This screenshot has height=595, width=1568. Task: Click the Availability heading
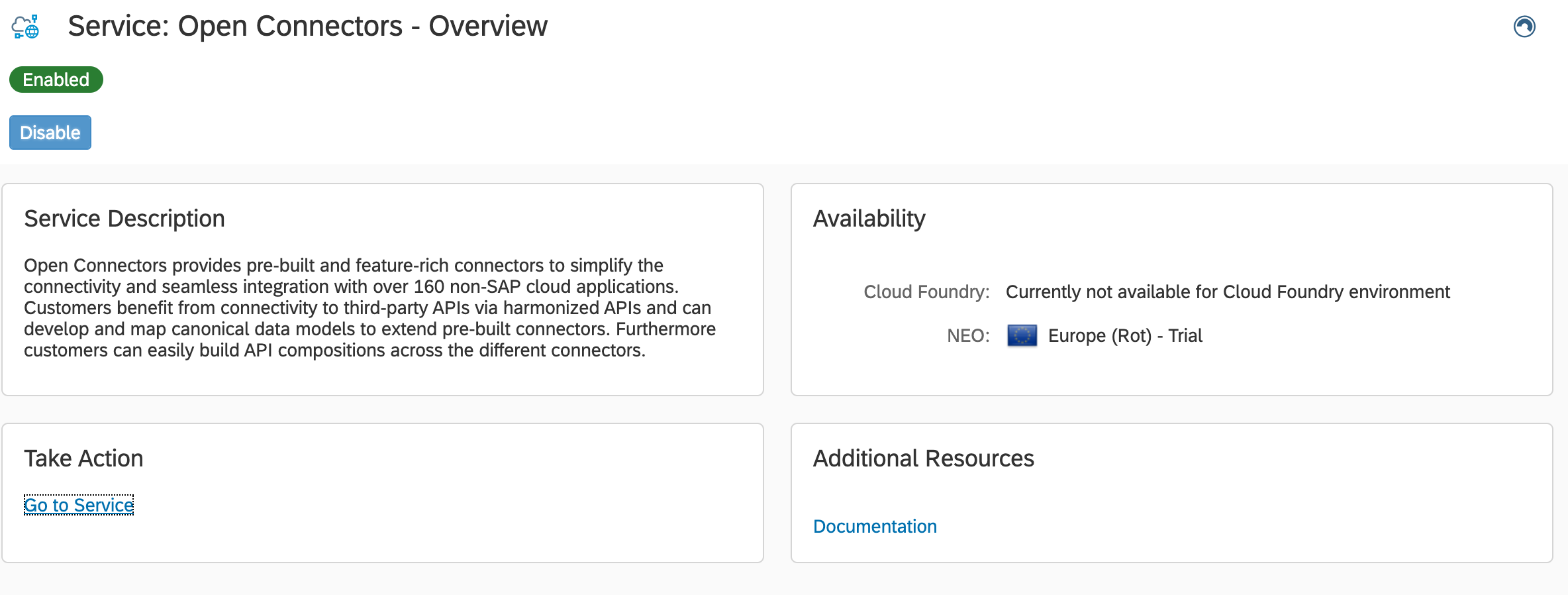tap(869, 219)
